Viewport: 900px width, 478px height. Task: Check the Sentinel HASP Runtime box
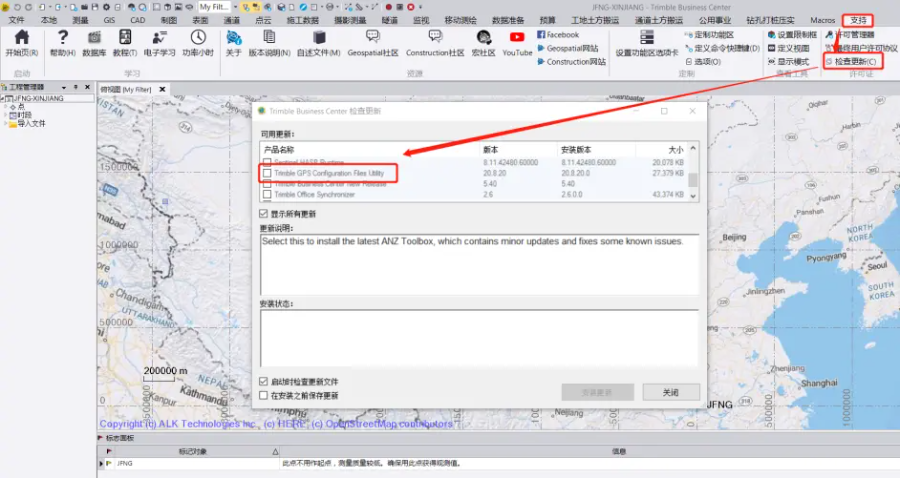pyautogui.click(x=267, y=162)
